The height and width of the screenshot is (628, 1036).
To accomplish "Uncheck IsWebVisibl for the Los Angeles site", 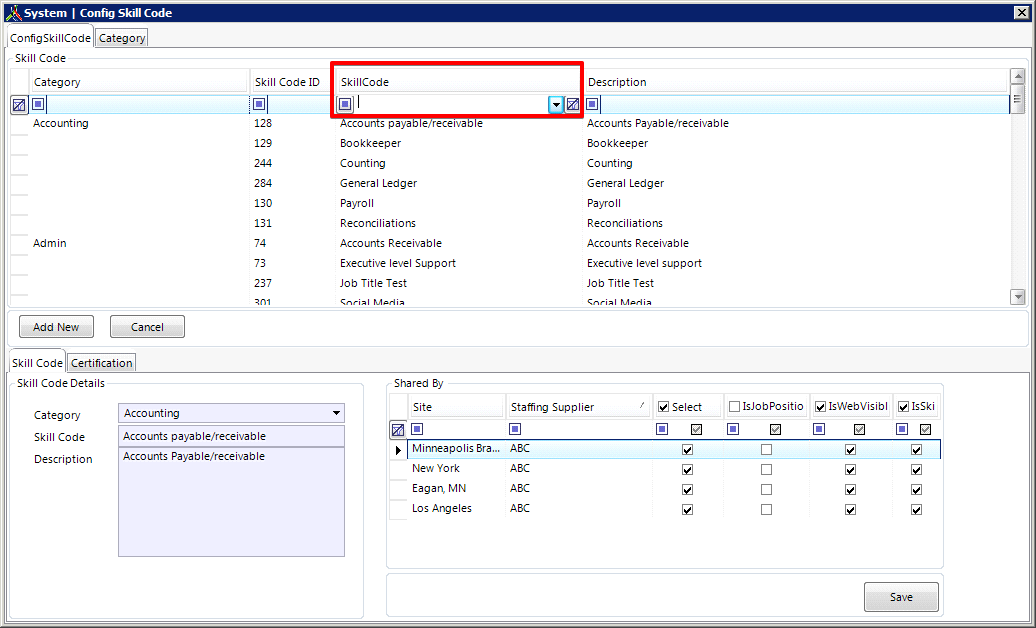I will coord(850,510).
